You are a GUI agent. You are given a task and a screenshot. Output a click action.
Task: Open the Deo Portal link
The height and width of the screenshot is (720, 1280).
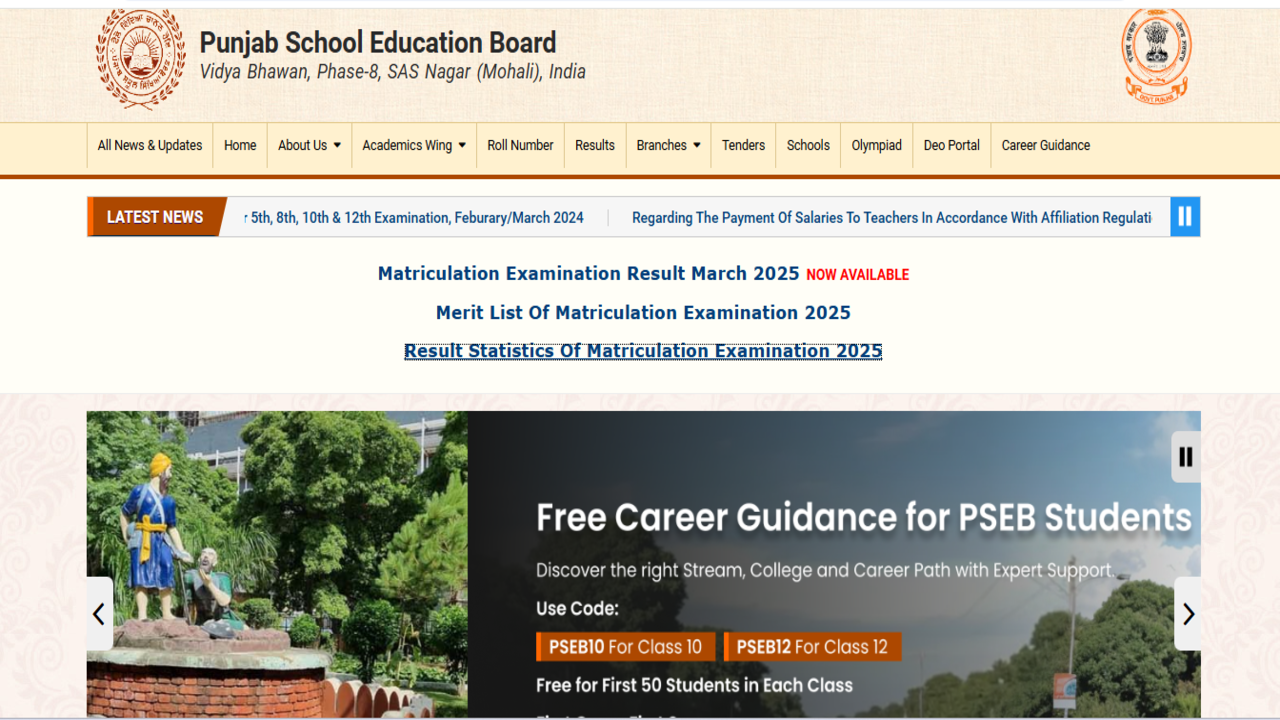point(951,145)
